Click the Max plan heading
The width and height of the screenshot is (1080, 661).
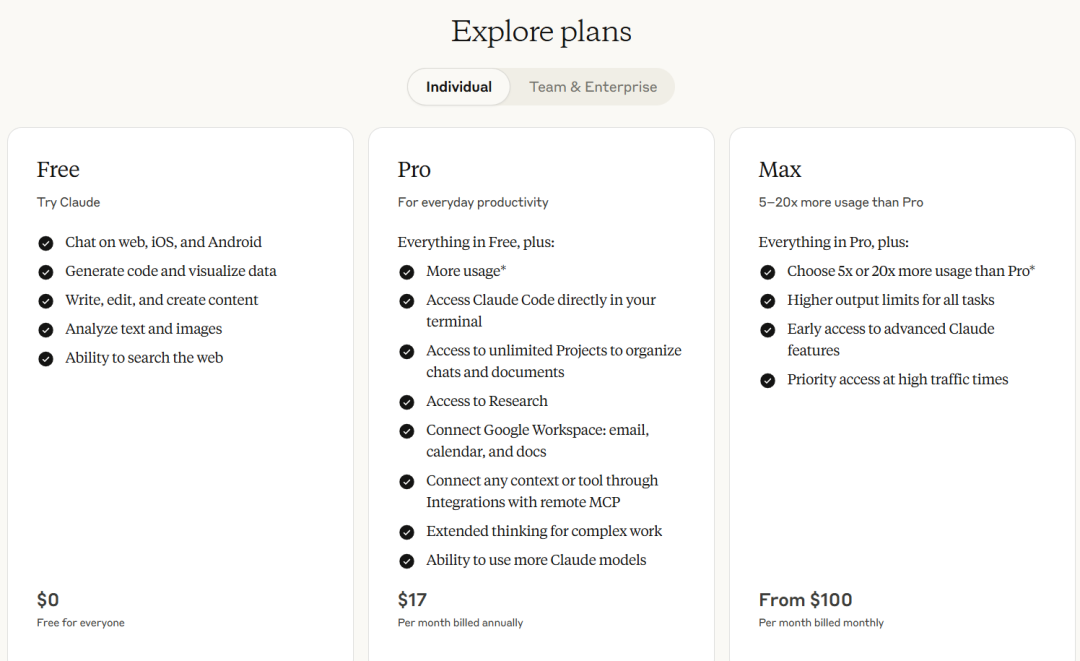[x=780, y=169]
